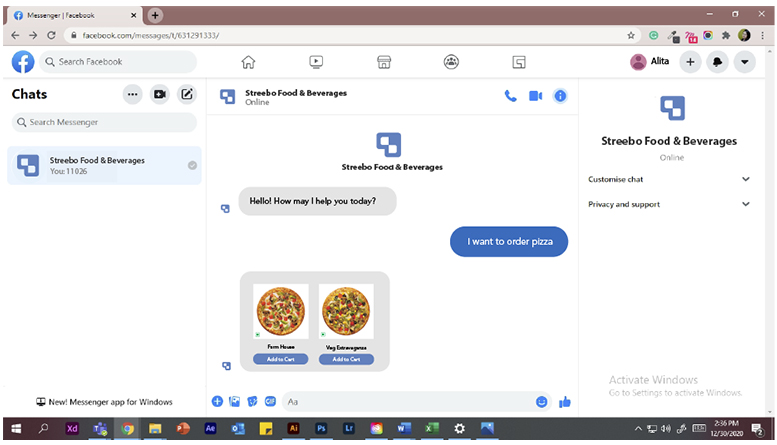Image resolution: width=777 pixels, height=445 pixels.
Task: Open more actions plus icon in composer
Action: pyautogui.click(x=217, y=401)
